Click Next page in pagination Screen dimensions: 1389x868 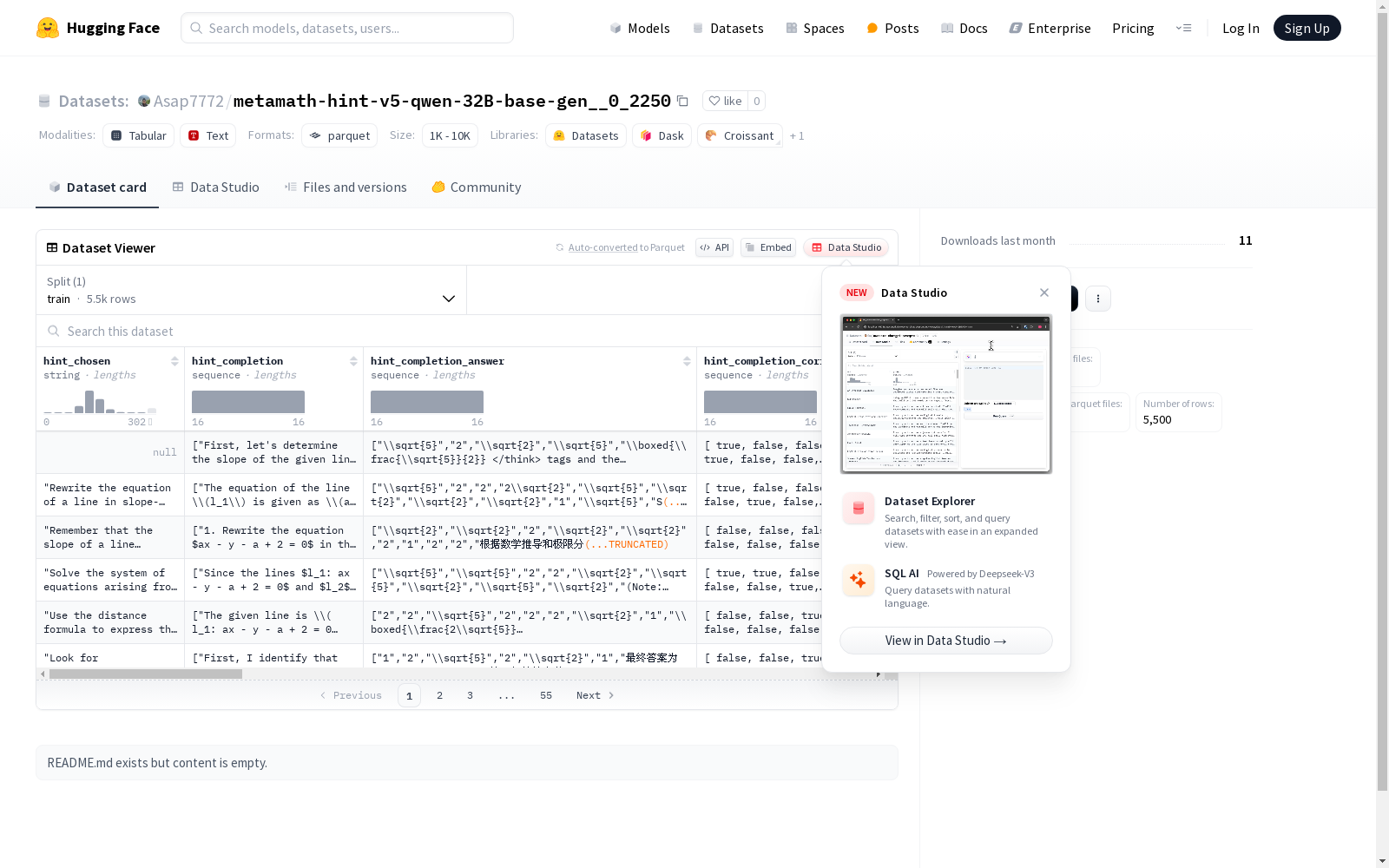pyautogui.click(x=596, y=695)
